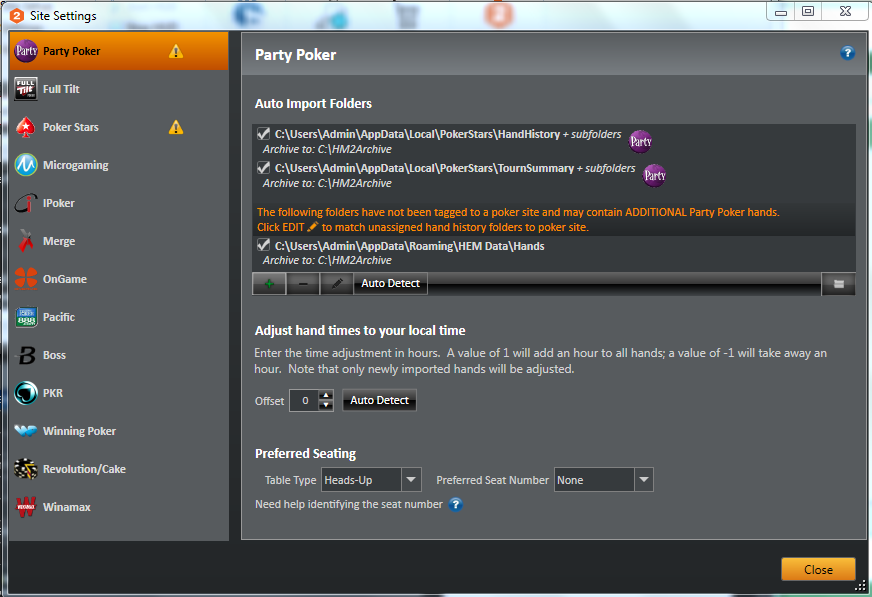Viewport: 872px width, 597px height.
Task: Select Revolution/Cake in the site list
Action: pos(118,469)
